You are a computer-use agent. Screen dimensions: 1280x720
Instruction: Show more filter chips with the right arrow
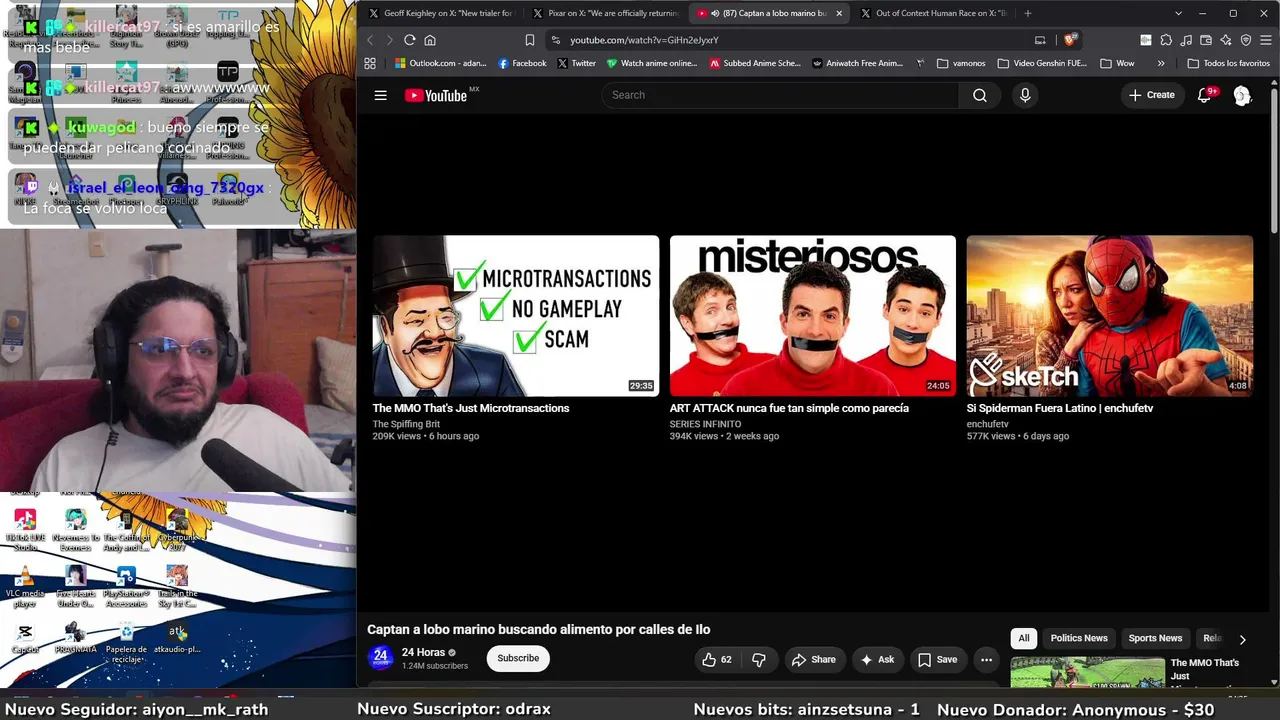[1242, 639]
